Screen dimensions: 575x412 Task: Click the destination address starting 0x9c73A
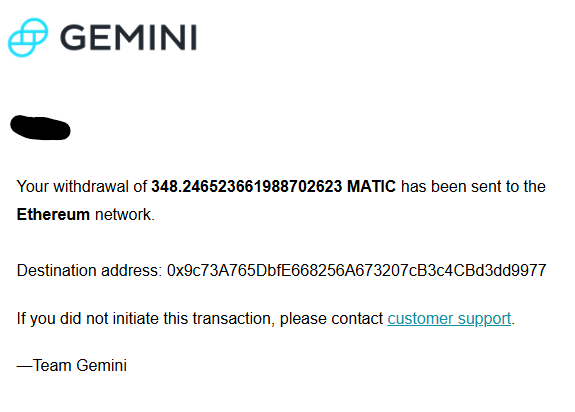pos(356,271)
